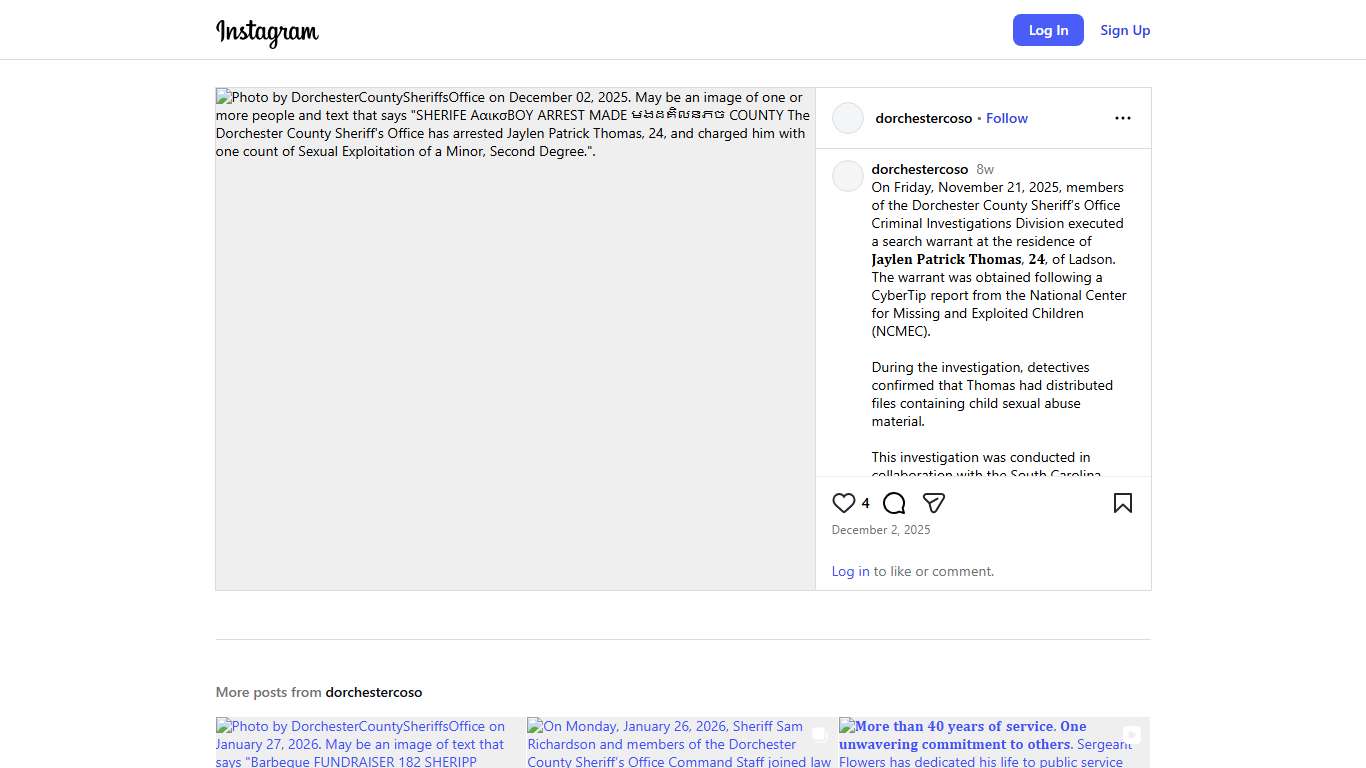
Task: Open the Sign Up link
Action: click(1125, 30)
